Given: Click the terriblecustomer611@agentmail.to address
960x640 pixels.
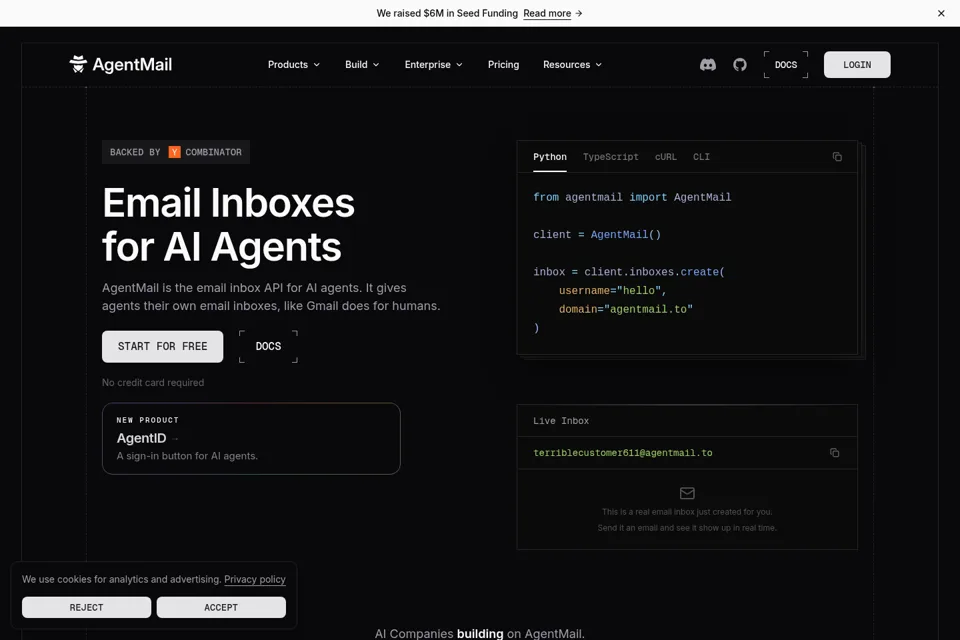Looking at the screenshot, I should pos(623,453).
